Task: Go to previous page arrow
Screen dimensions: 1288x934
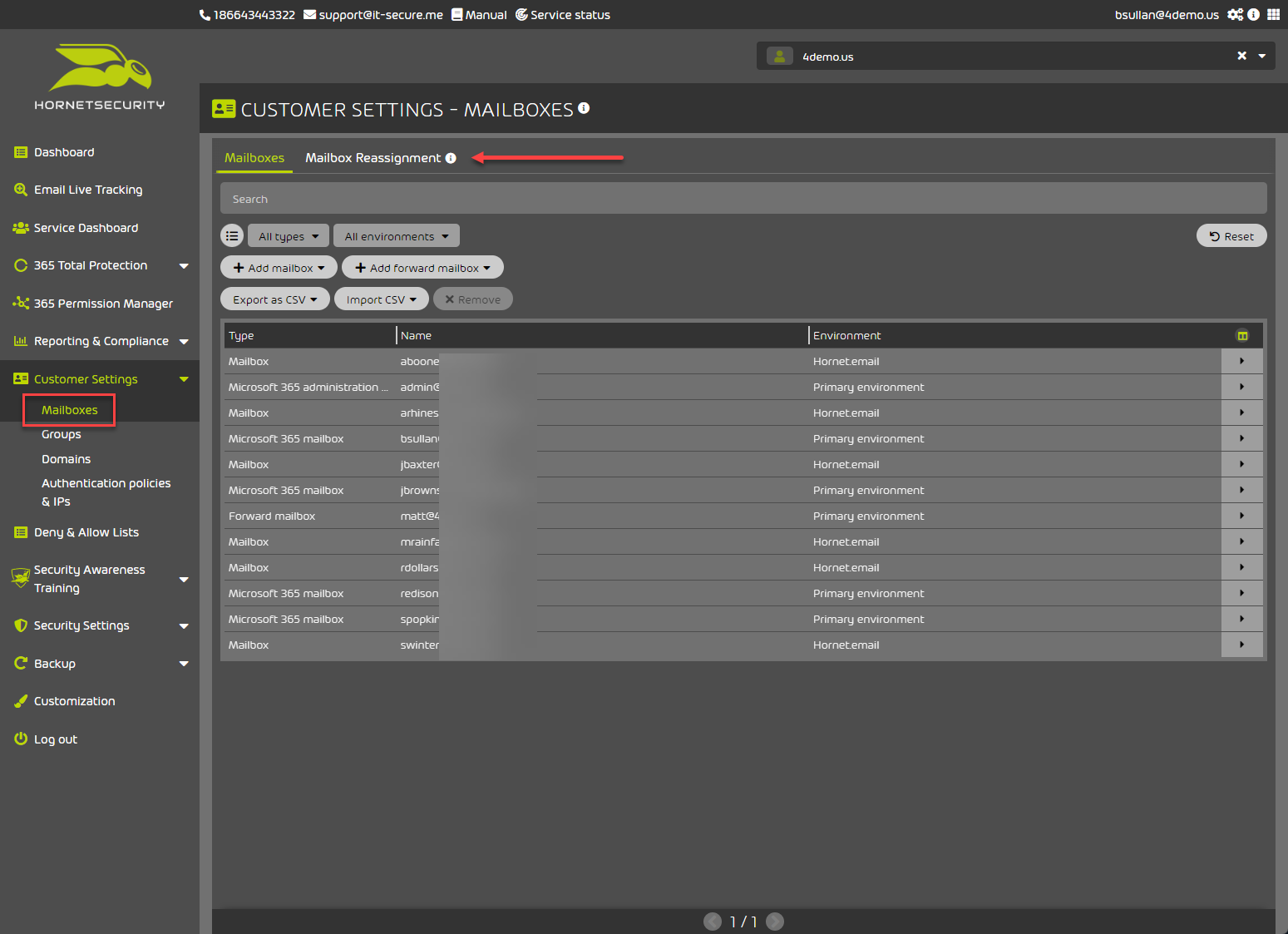Action: click(x=713, y=922)
